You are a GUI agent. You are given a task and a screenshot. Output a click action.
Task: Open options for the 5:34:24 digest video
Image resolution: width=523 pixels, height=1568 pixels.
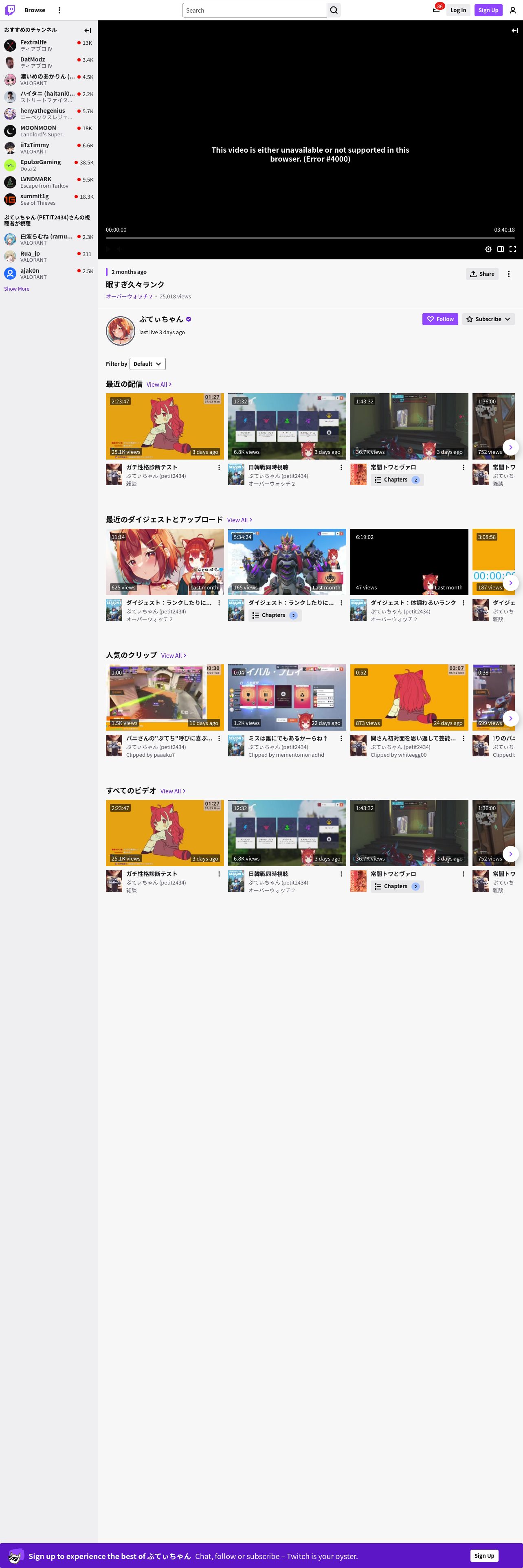[341, 603]
